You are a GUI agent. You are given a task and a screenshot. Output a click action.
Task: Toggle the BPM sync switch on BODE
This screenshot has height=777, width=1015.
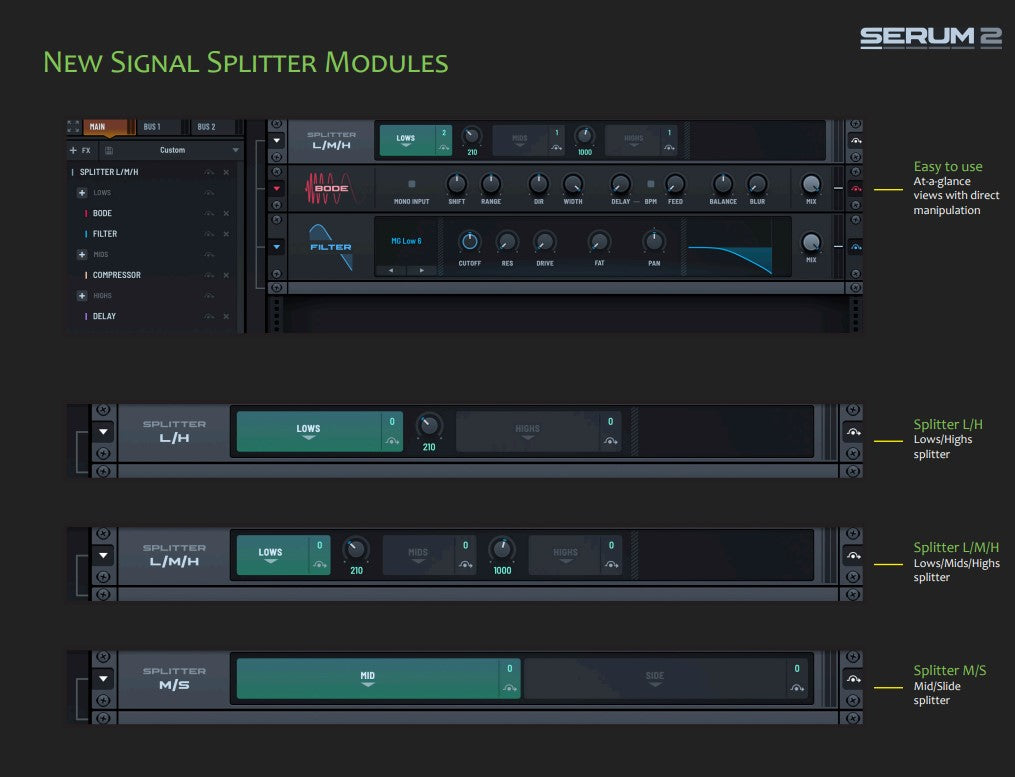pos(651,184)
